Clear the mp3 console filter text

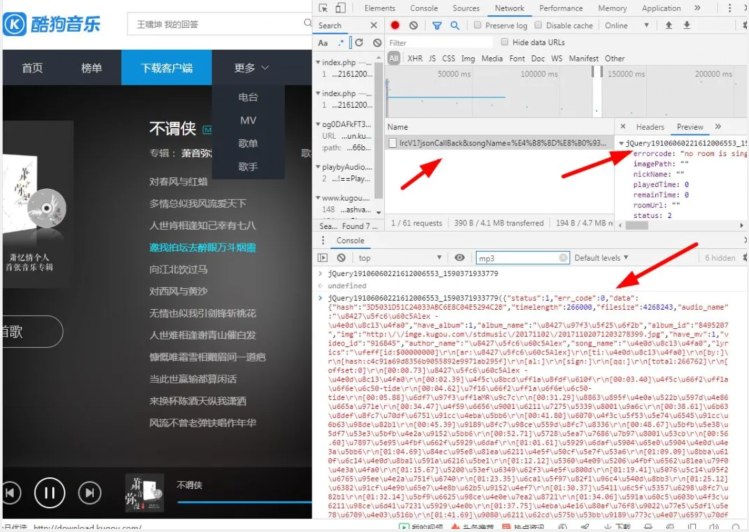coord(563,258)
